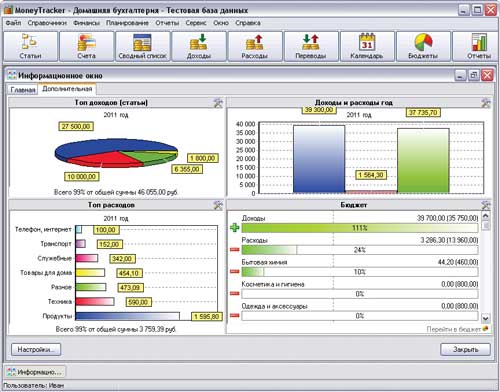Click the Продукты expense bar
The height and width of the screenshot is (392, 500).
click(x=128, y=316)
